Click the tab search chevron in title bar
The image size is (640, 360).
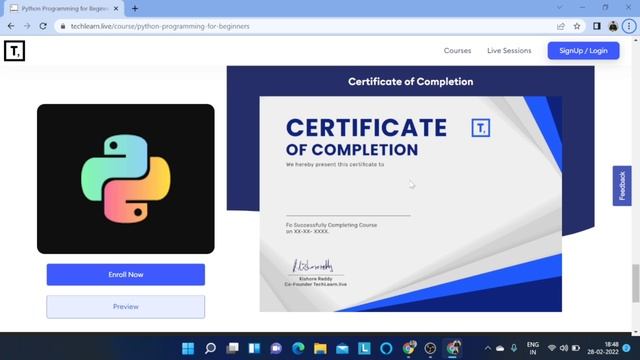559,7
